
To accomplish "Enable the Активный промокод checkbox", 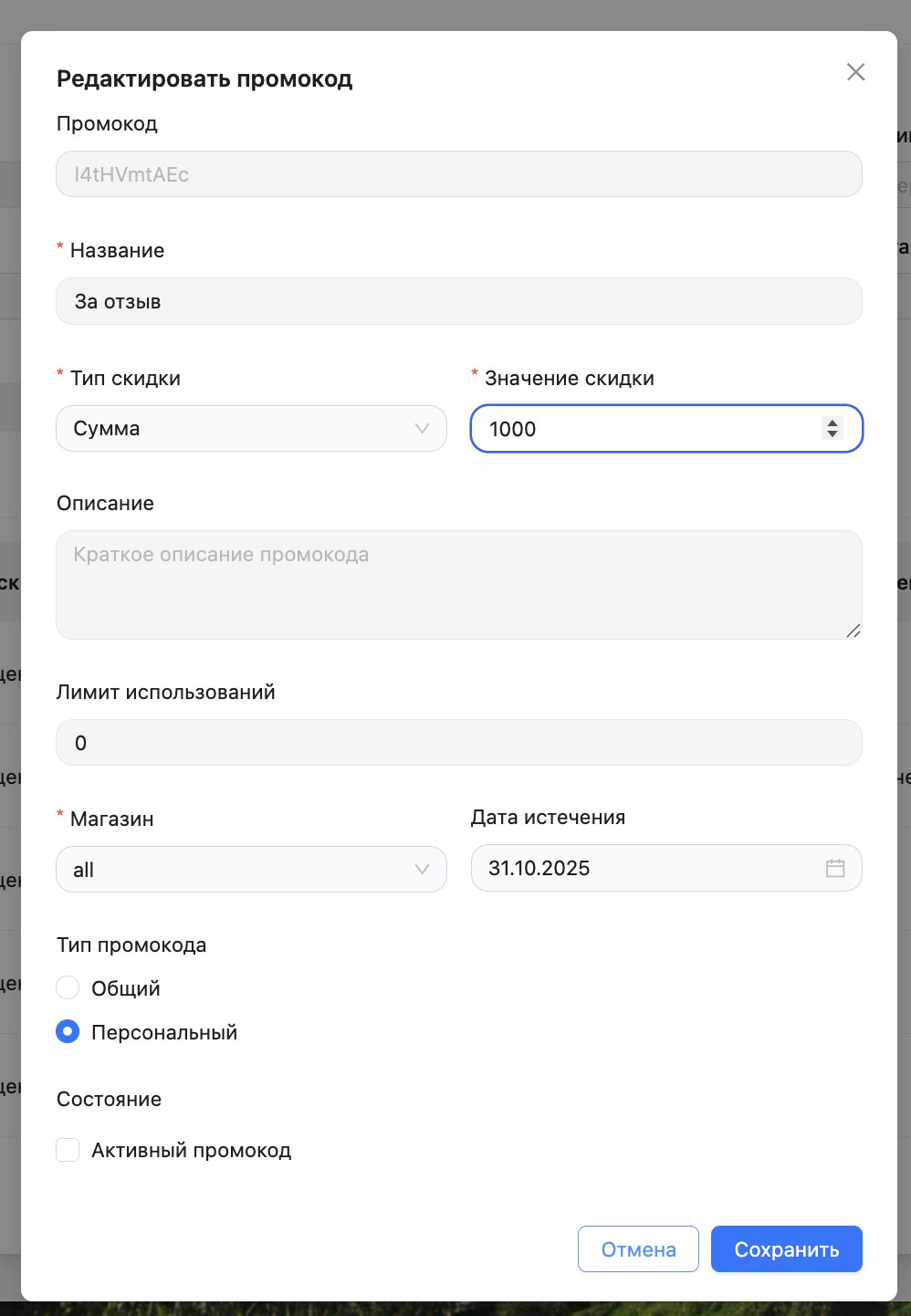I will point(68,1149).
